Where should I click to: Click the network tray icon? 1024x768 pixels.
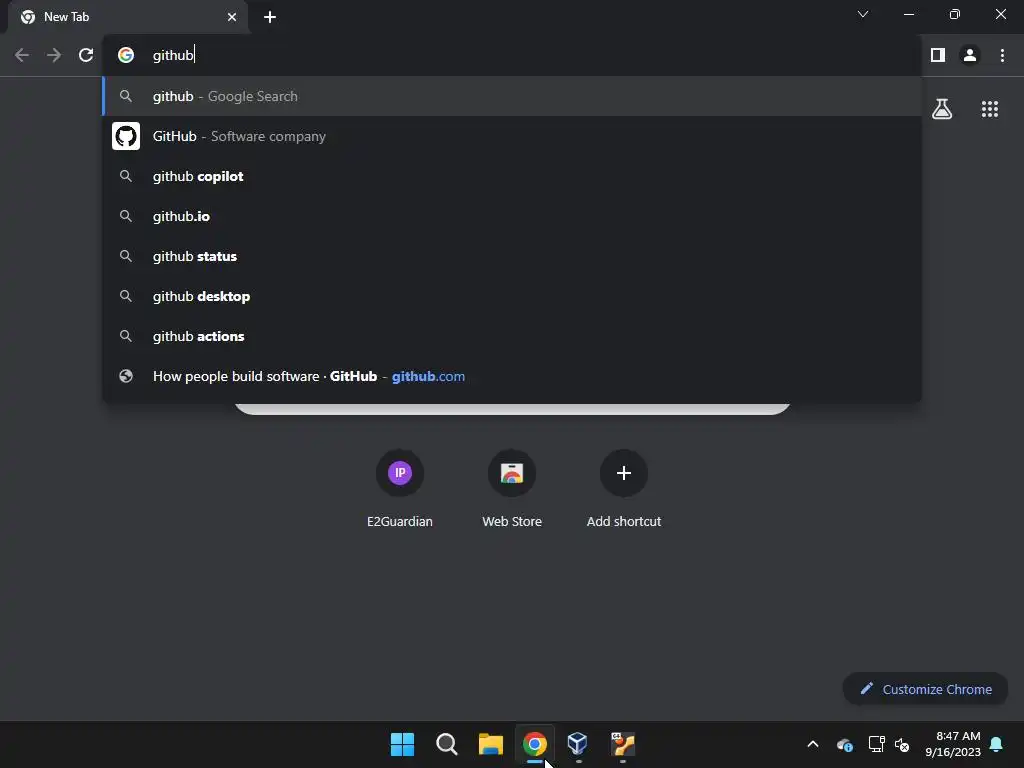click(876, 744)
